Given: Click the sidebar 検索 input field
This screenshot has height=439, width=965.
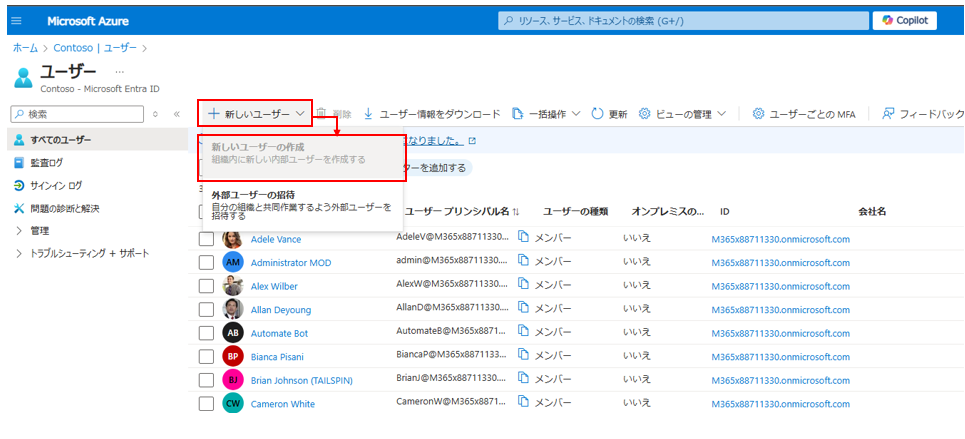Looking at the screenshot, I should [77, 114].
